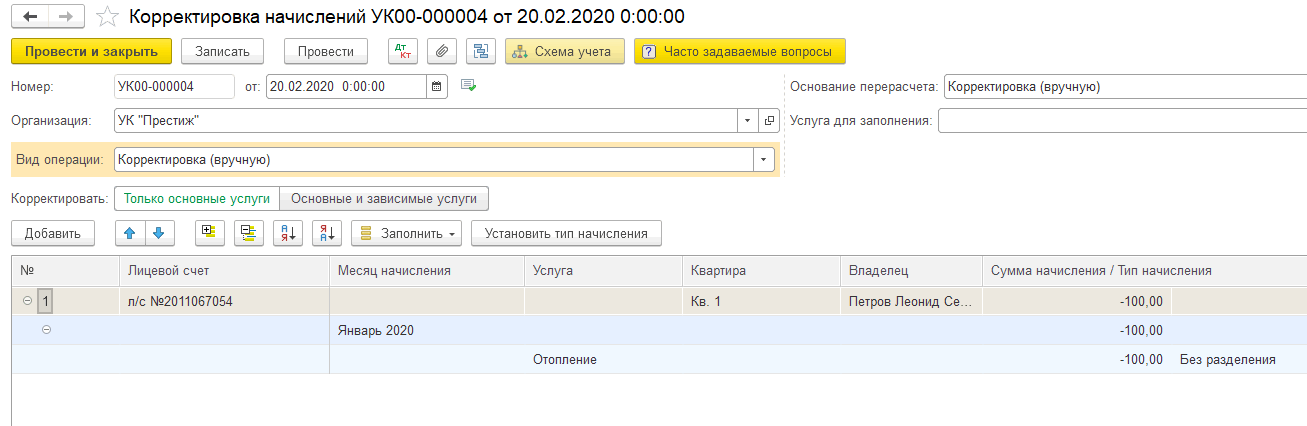Click 'Провести и закрыть' button
Screen dimensions: 1307x426
point(91,51)
